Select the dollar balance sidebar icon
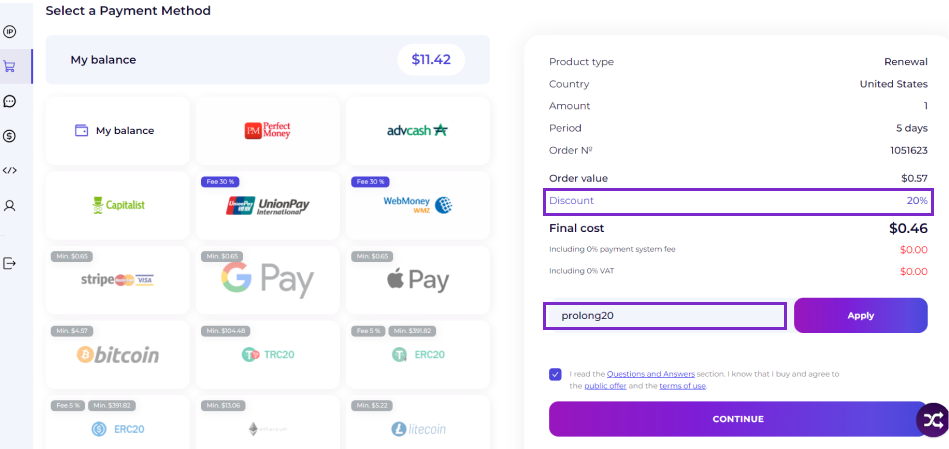The image size is (949, 449). point(9,136)
